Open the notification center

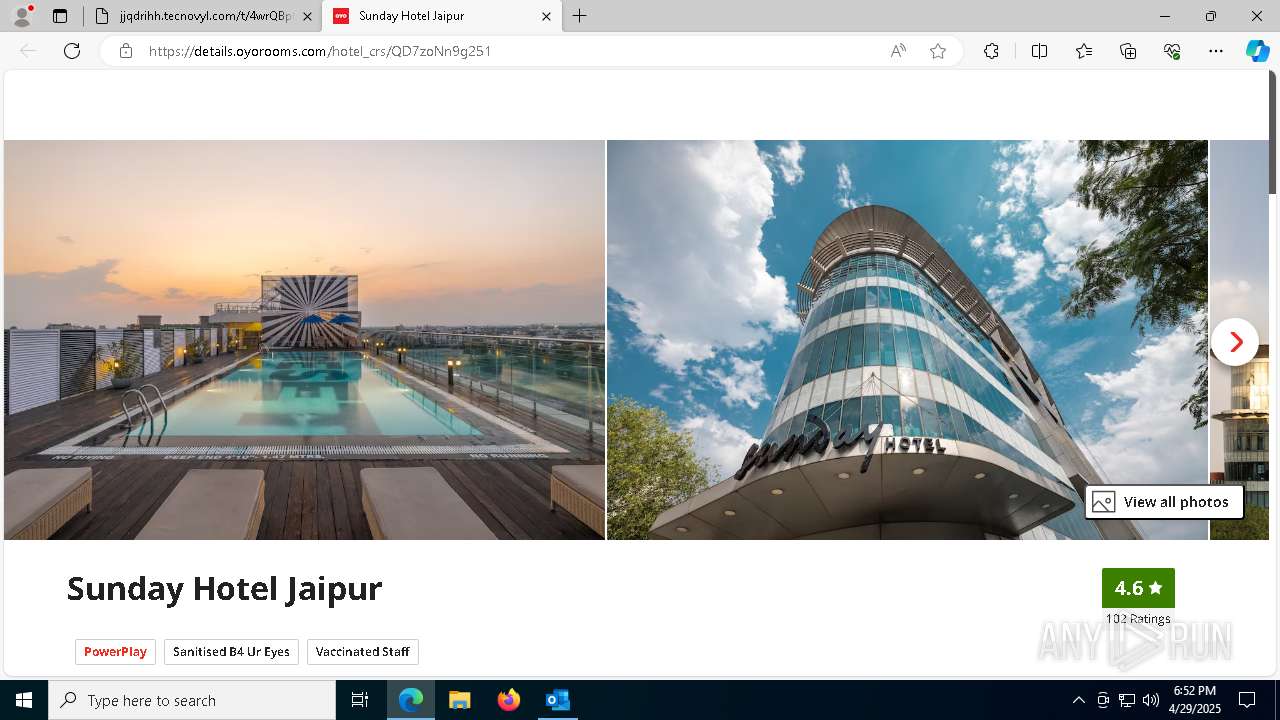pyautogui.click(x=1247, y=700)
